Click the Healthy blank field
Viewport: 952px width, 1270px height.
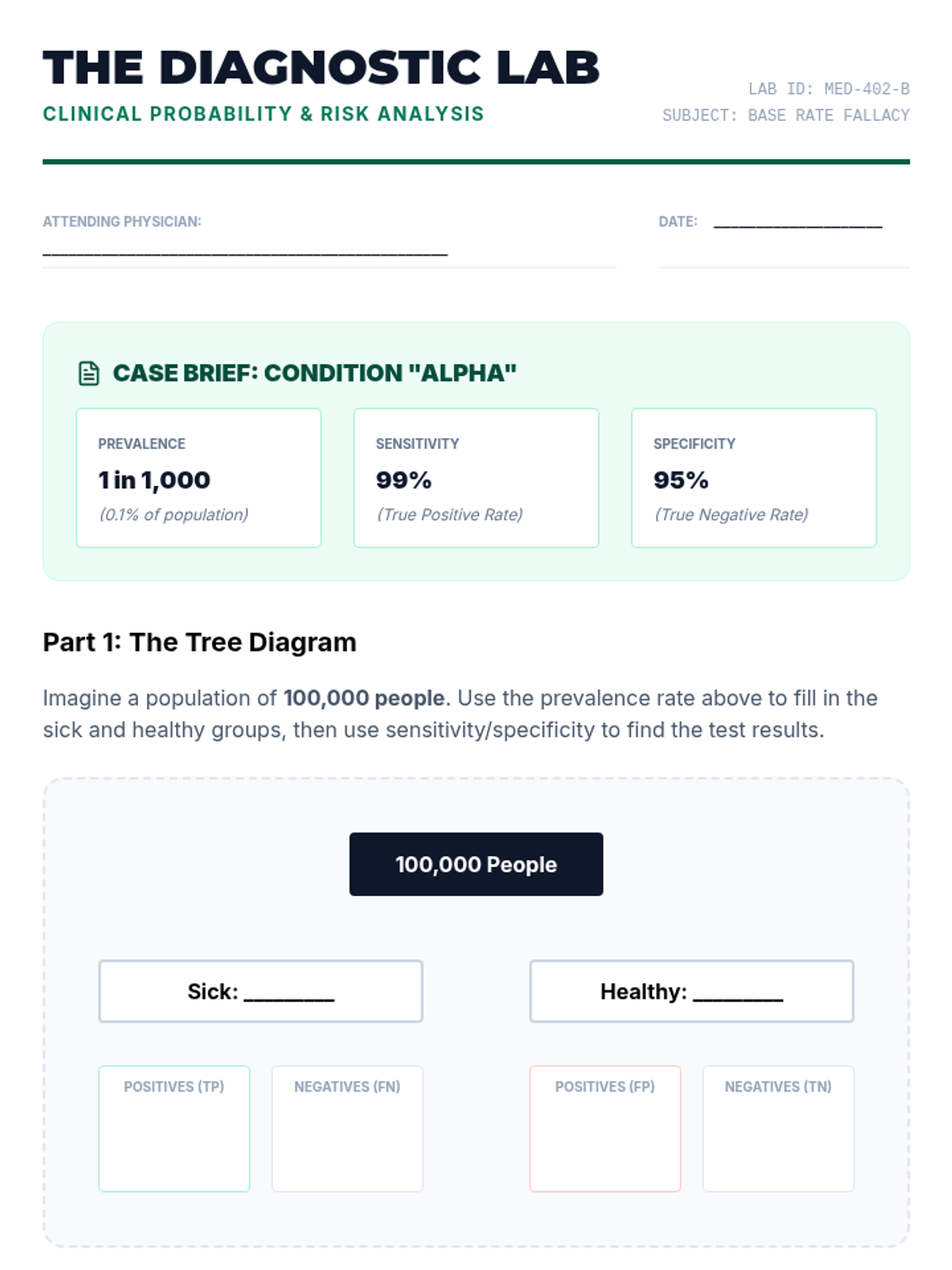(x=738, y=994)
